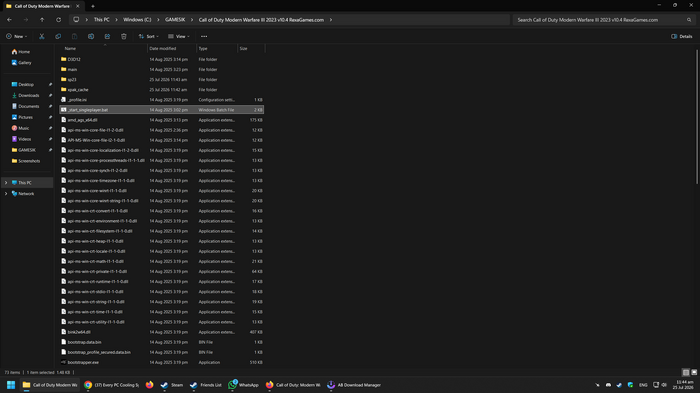Click the Copy icon in toolbar
This screenshot has height=393, width=700.
(58, 36)
